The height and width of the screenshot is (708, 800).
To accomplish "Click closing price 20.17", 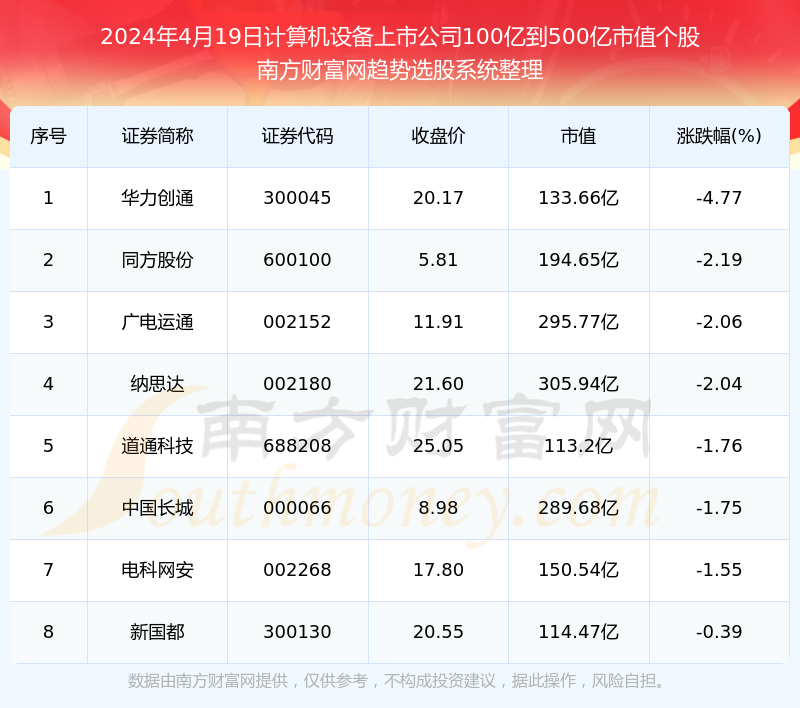I will pos(438,198).
